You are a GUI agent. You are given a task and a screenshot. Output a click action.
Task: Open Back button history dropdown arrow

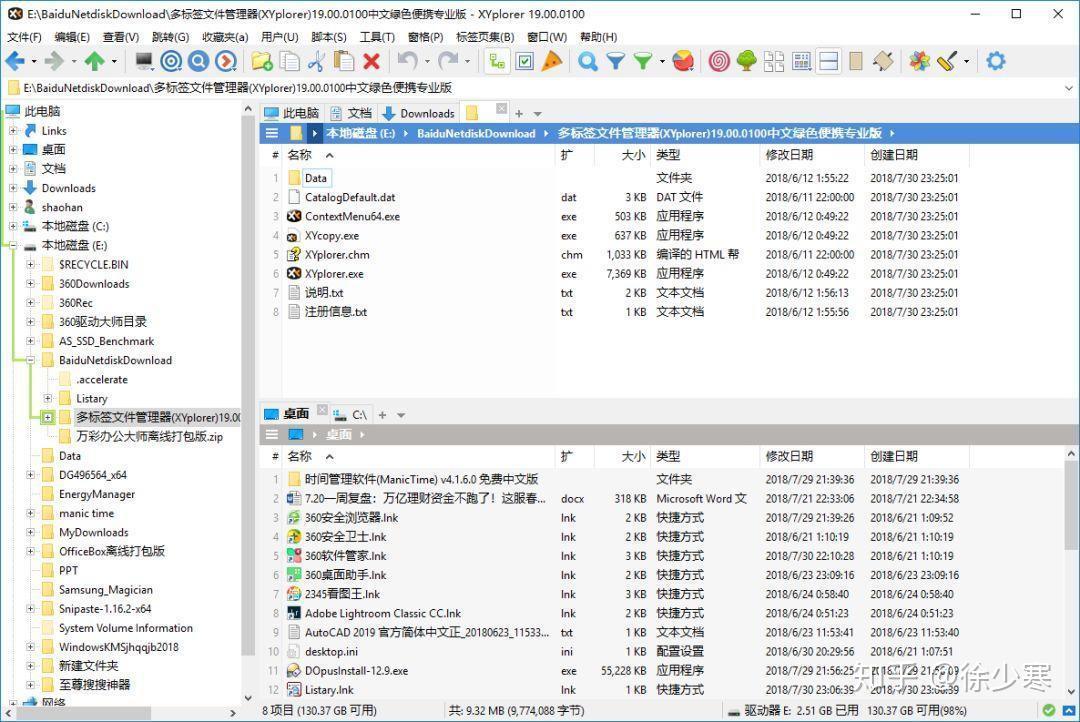click(34, 61)
